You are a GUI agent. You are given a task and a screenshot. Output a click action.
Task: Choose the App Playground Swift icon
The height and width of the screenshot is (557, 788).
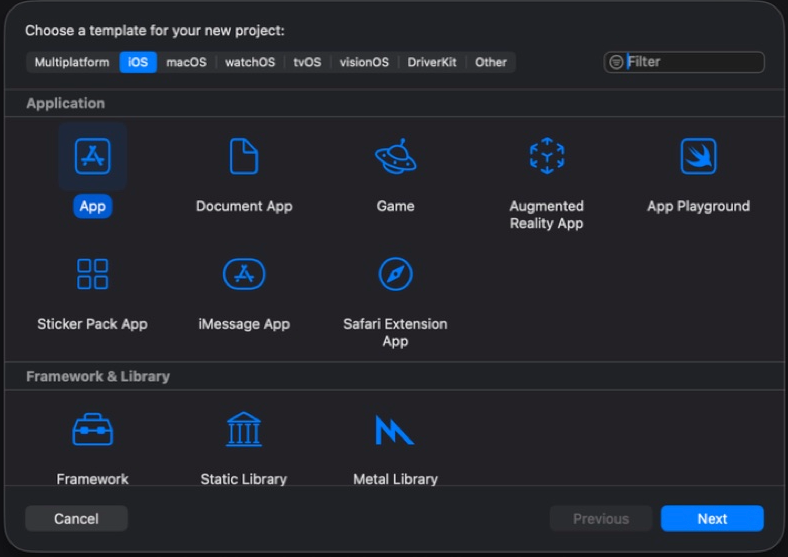[699, 156]
